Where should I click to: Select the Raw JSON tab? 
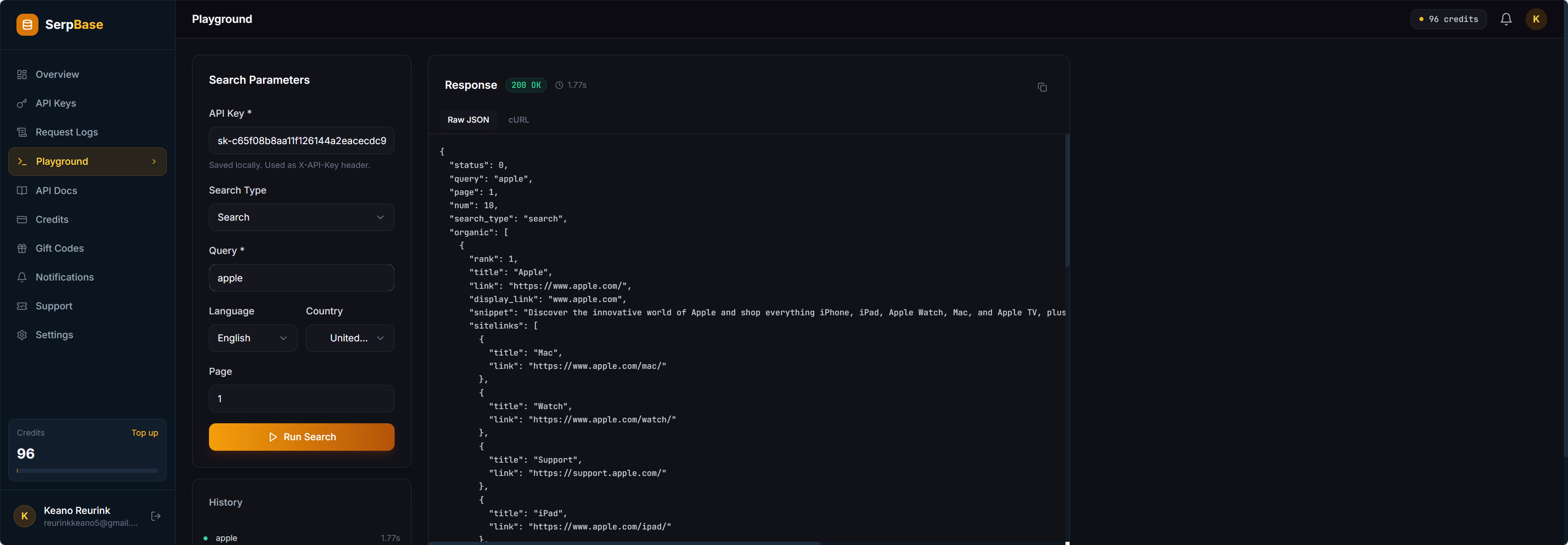(468, 119)
